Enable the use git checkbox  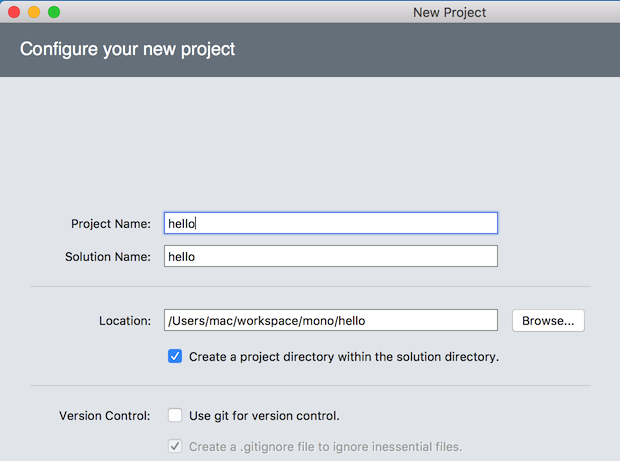tap(175, 415)
